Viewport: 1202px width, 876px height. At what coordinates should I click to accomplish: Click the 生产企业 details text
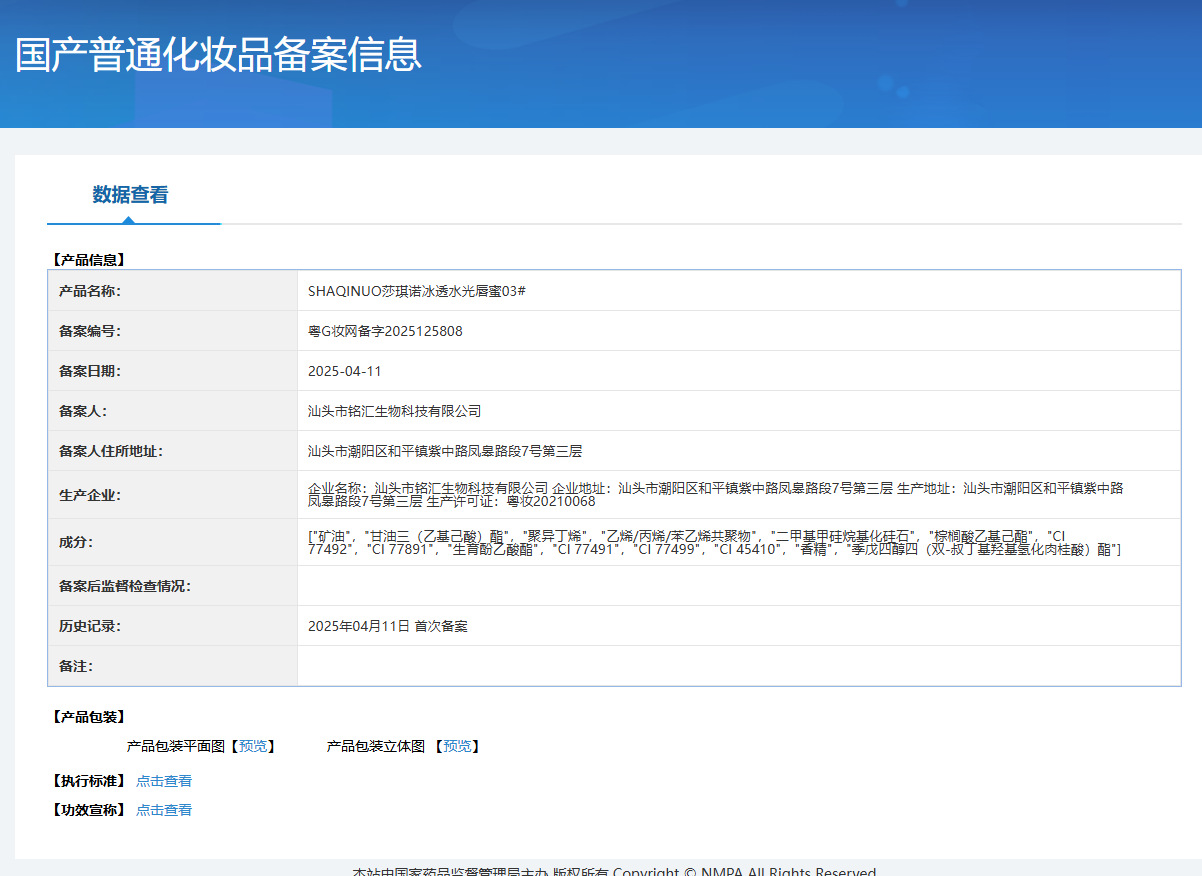[x=716, y=495]
